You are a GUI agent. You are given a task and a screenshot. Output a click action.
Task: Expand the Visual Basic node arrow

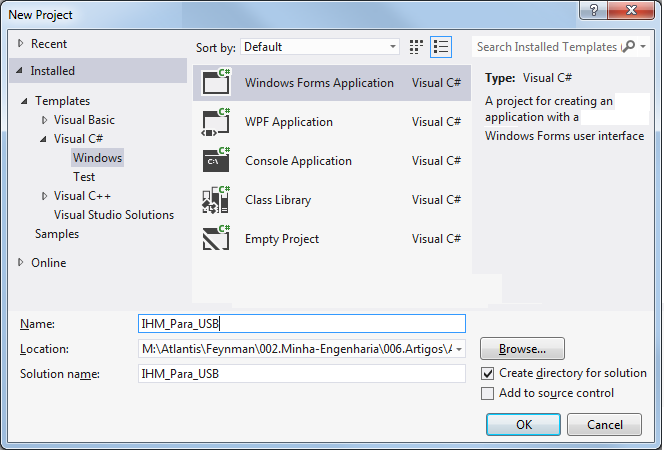pyautogui.click(x=44, y=120)
